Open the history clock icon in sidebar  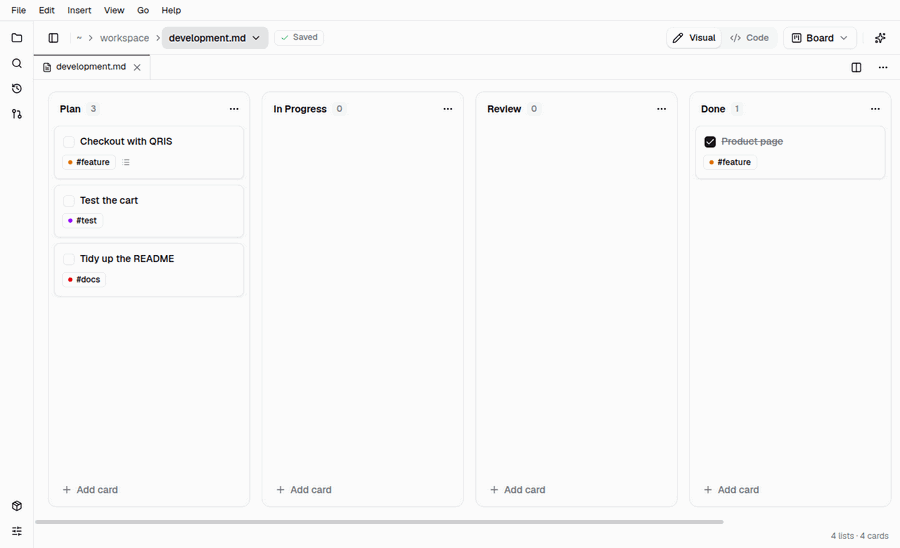click(17, 88)
